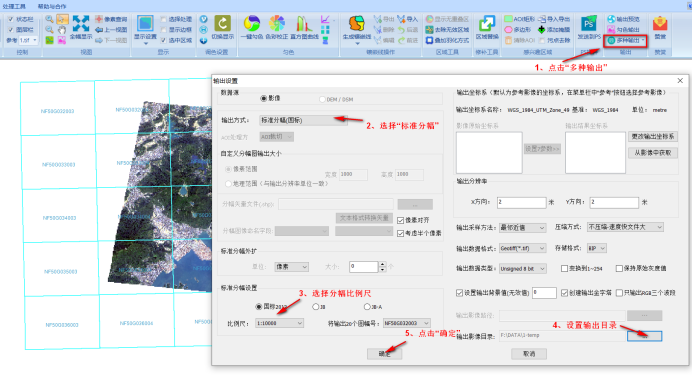Open the 多种输出 multiple output dropdown
The width and height of the screenshot is (692, 379).
coord(625,41)
